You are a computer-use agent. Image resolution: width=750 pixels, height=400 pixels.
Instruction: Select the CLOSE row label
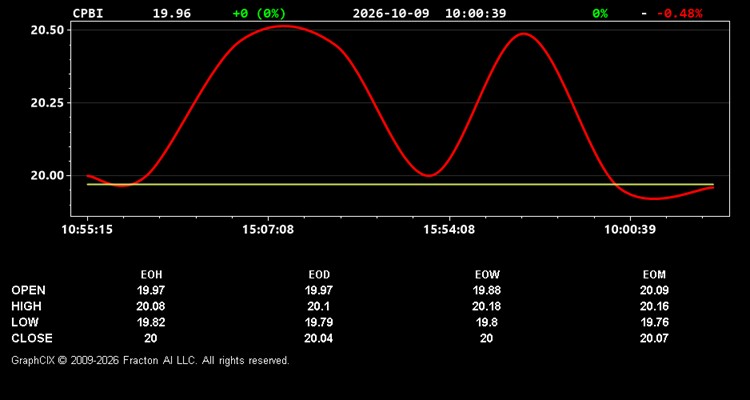[32, 338]
